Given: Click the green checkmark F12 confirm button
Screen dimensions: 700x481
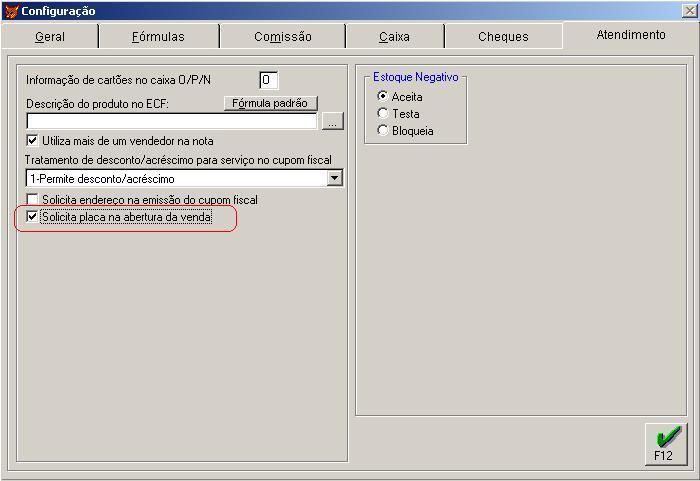Looking at the screenshot, I should 666,444.
